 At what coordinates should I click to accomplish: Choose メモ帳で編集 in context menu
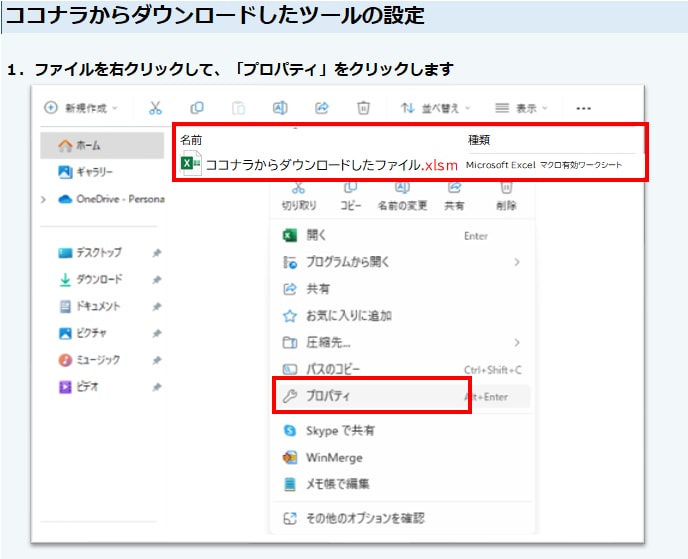coord(401,484)
